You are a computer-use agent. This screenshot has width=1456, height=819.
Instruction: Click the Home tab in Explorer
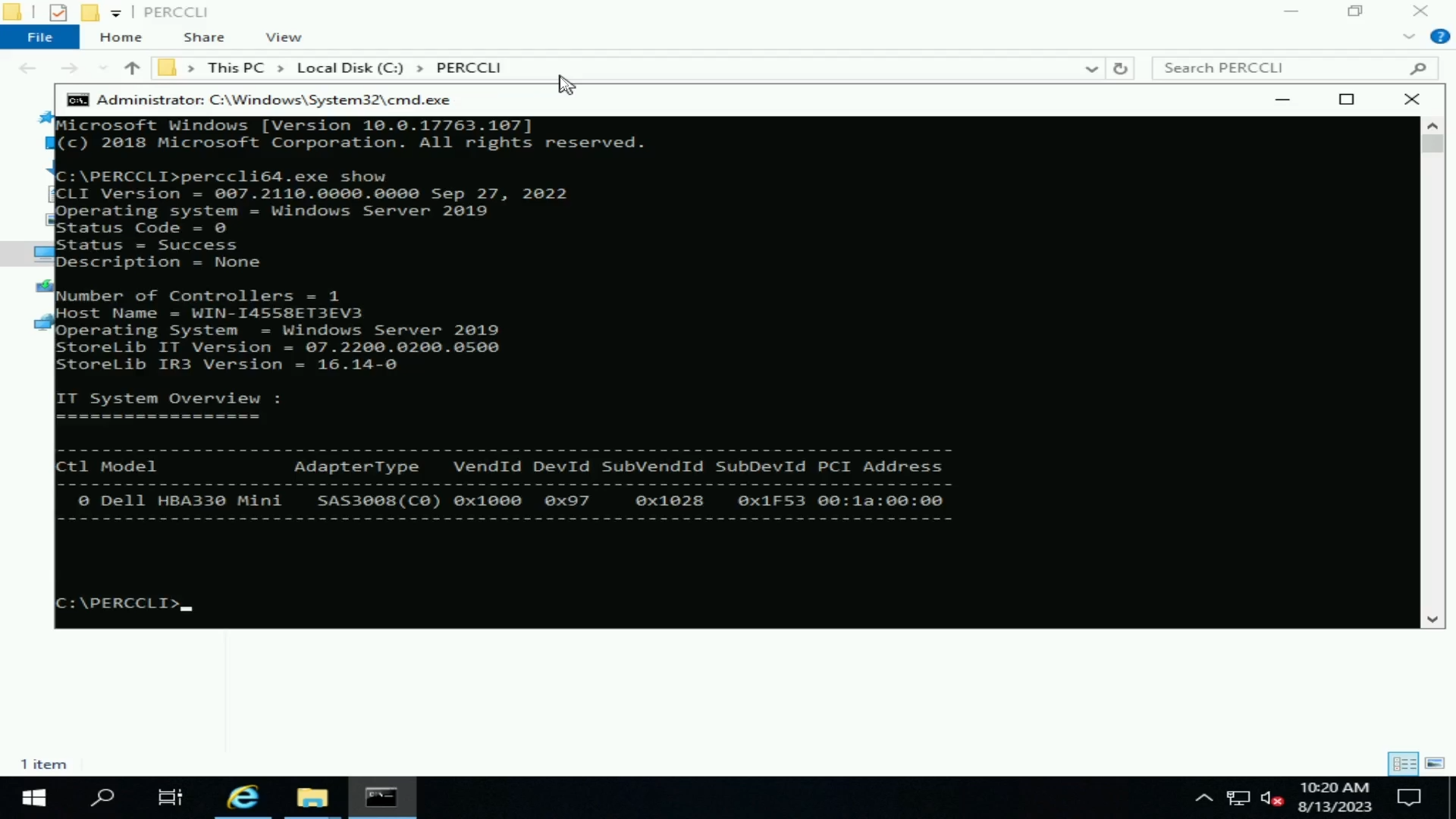(x=121, y=37)
